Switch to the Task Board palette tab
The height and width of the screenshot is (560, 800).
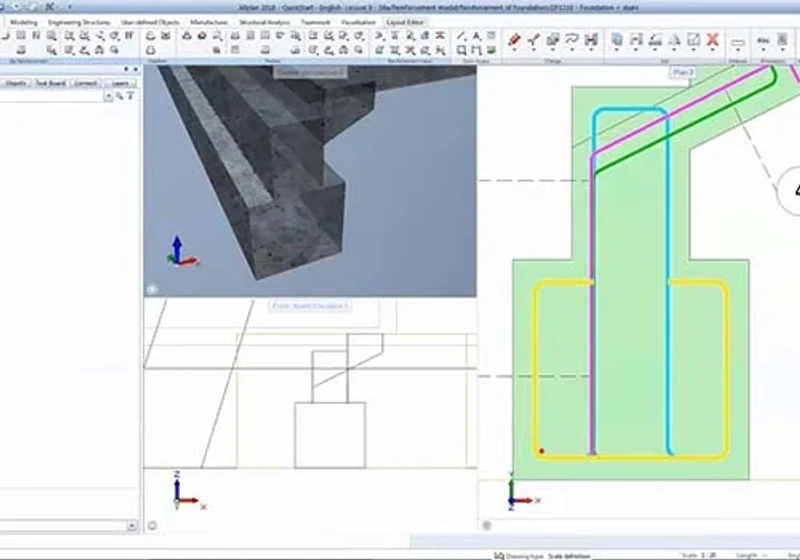coord(51,83)
